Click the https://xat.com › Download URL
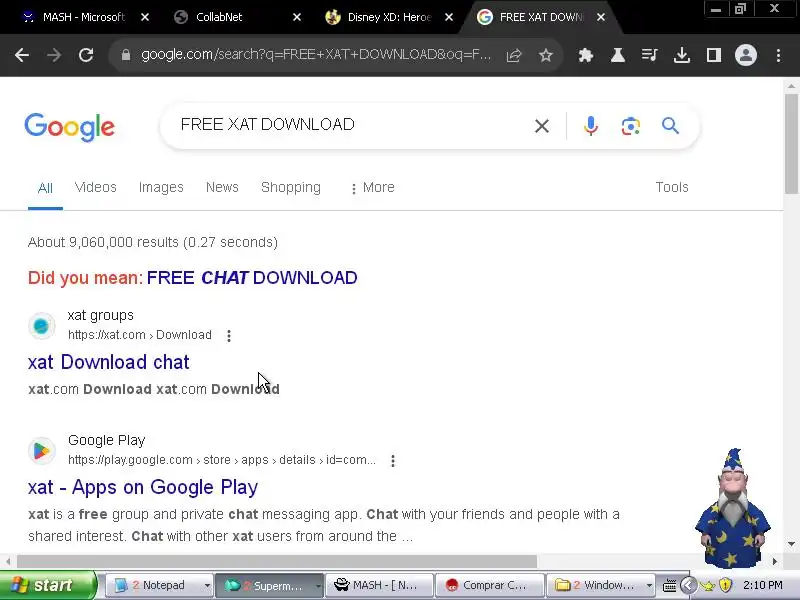Screen dimensions: 800x600 (140, 335)
